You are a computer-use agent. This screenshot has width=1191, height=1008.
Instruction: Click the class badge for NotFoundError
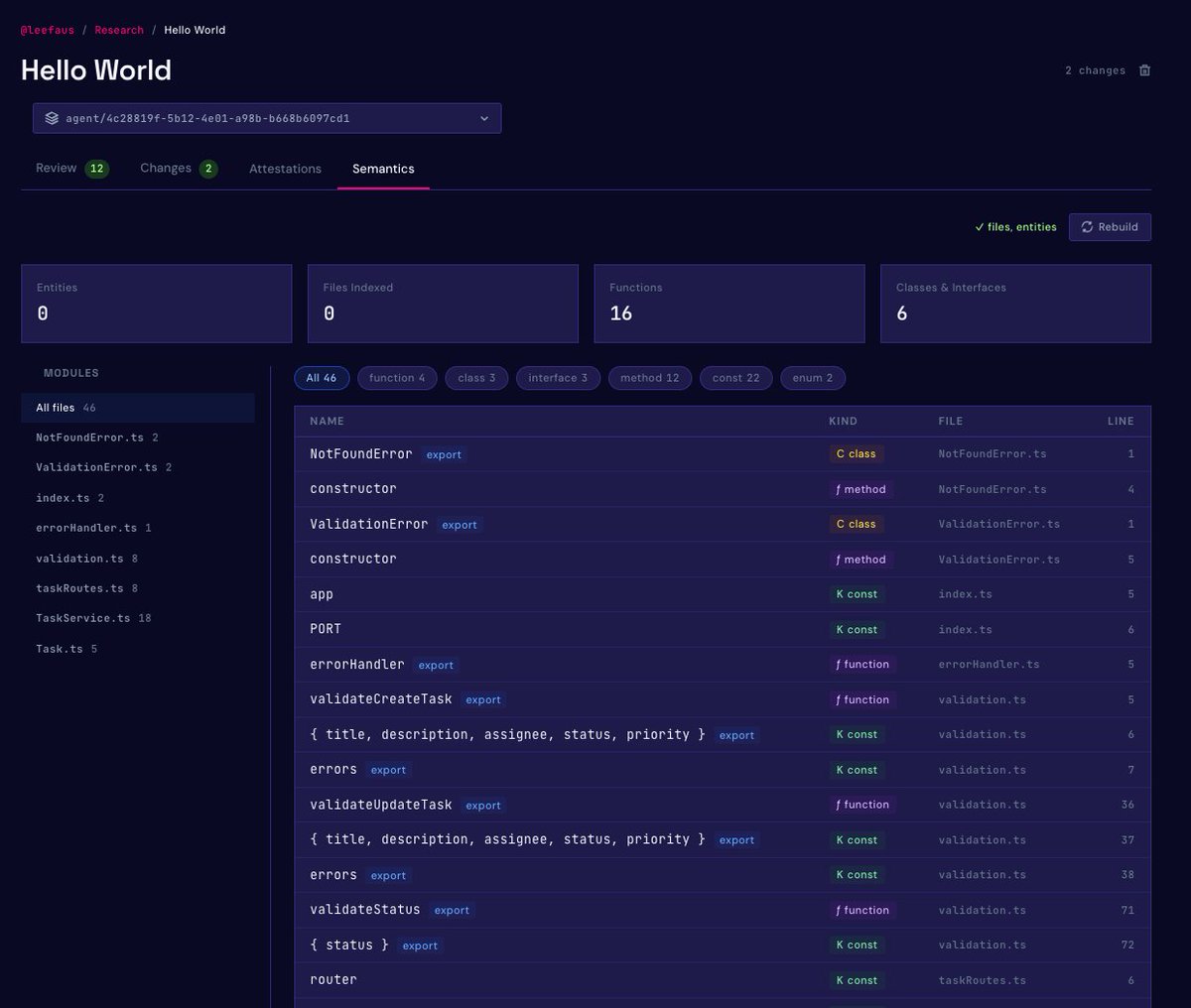856,454
